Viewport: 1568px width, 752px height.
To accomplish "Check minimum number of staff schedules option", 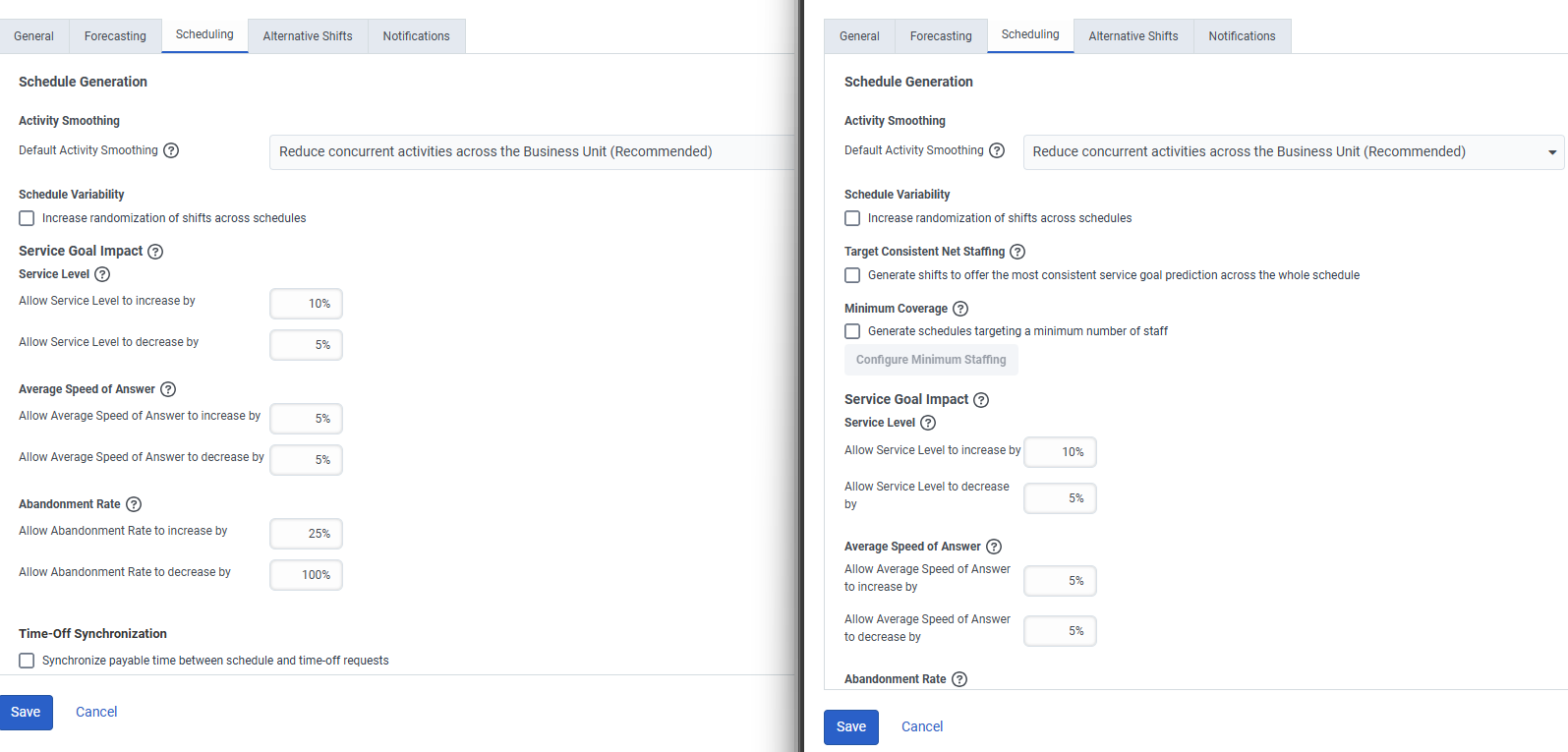I will (x=852, y=331).
